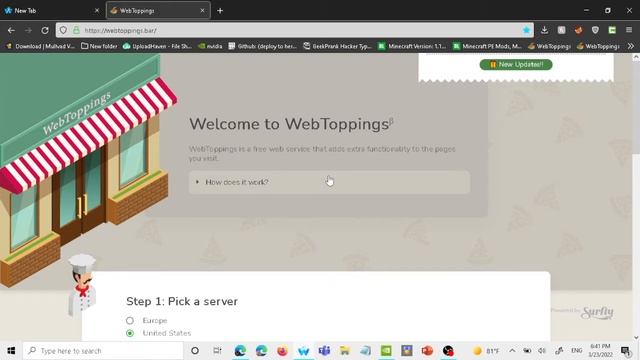
Task: Click the ENG language indicator
Action: 576,351
